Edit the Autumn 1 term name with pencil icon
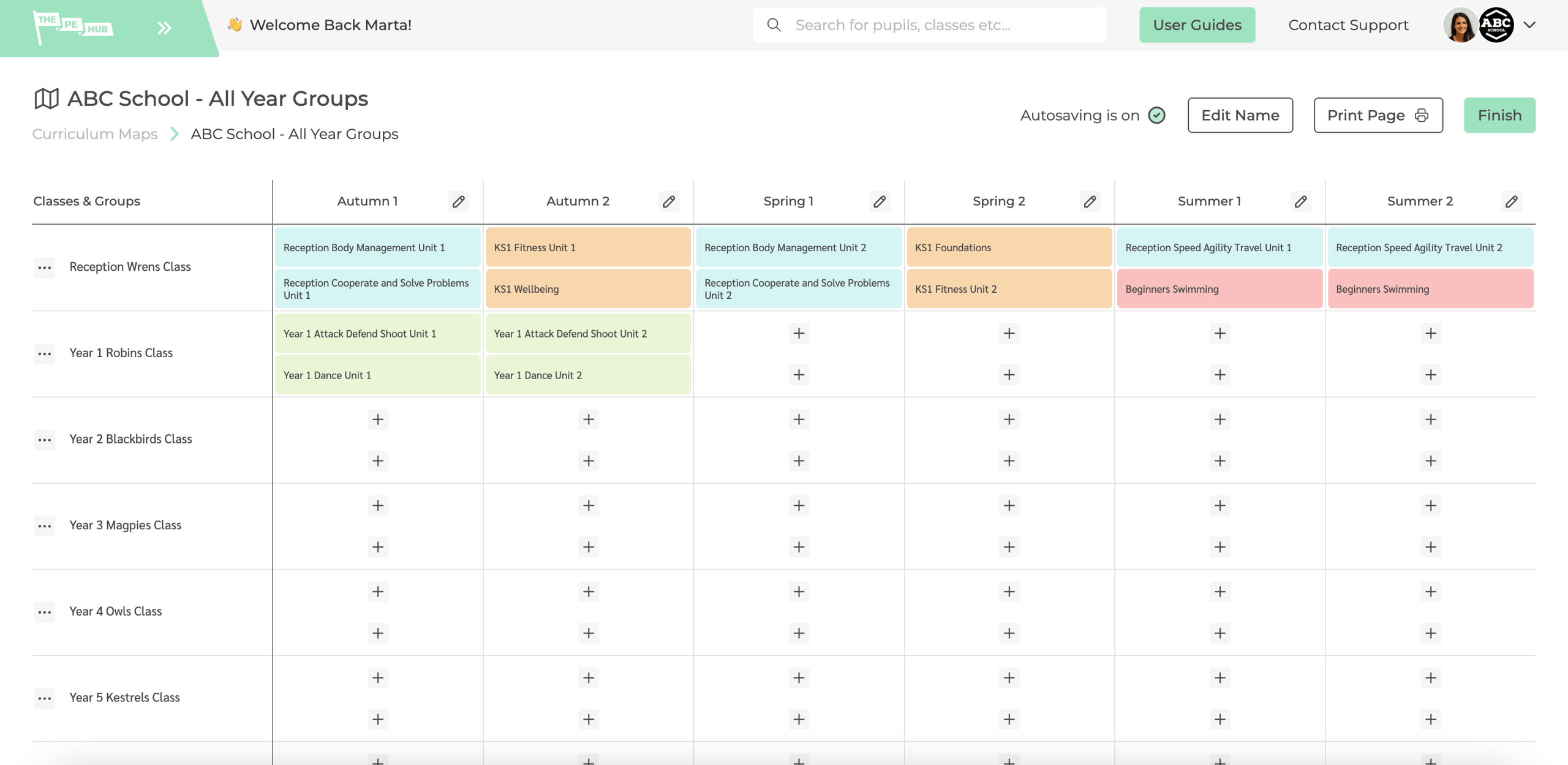 [x=458, y=201]
